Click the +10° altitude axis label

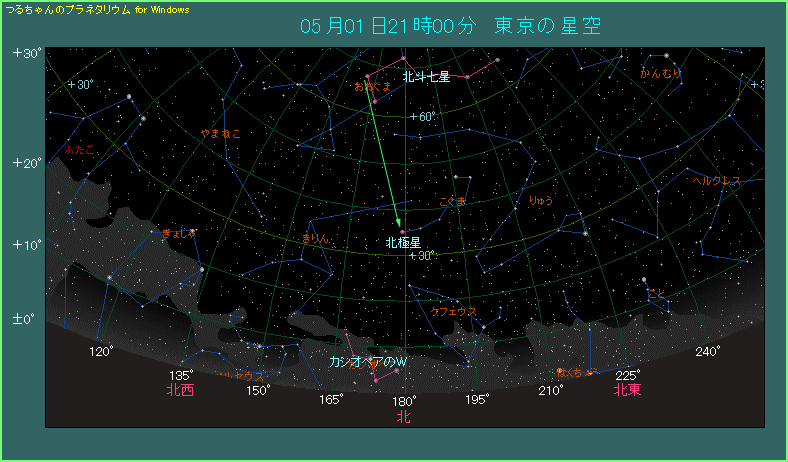[28, 245]
